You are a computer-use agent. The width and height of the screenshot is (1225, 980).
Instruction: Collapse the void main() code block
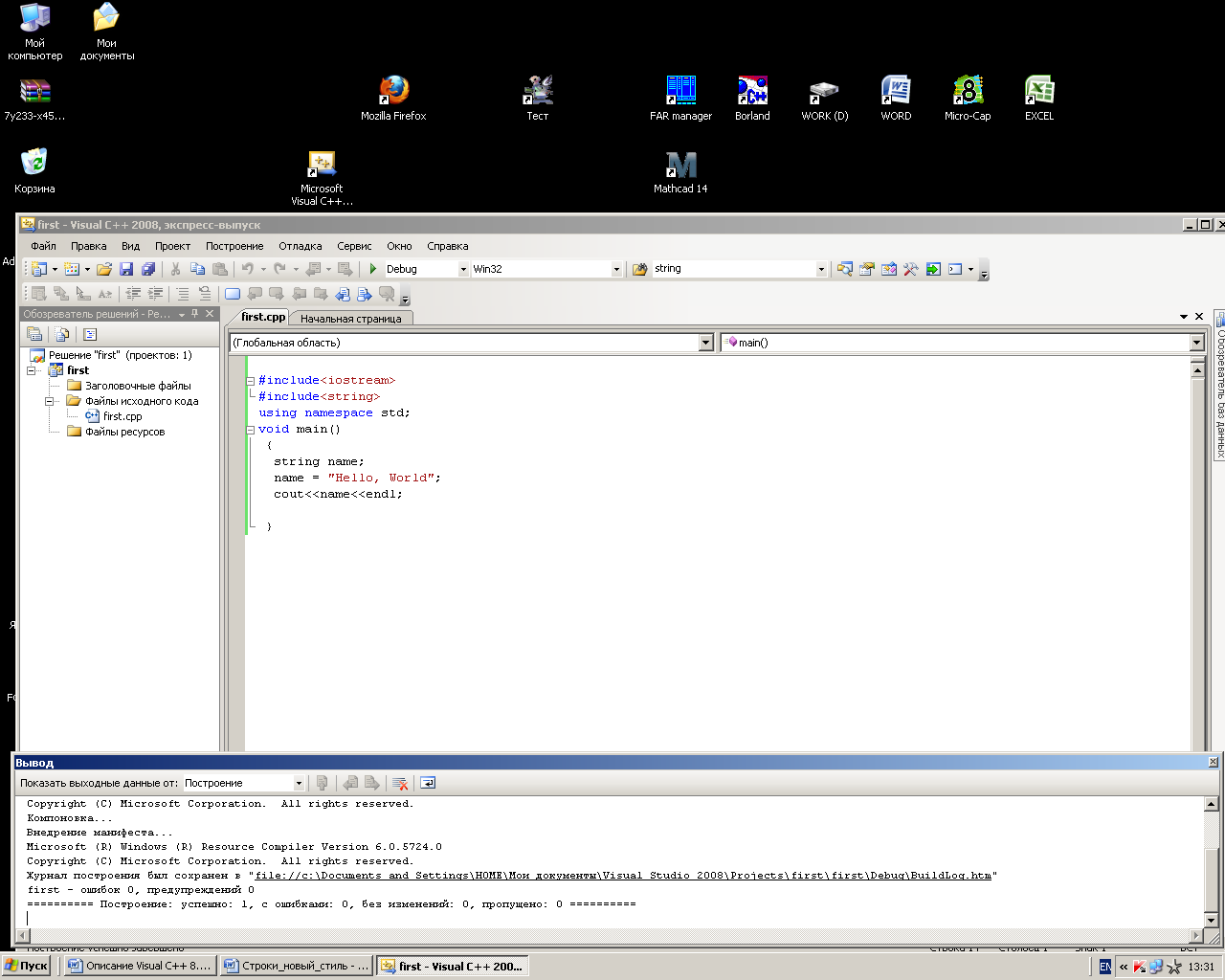coord(251,430)
